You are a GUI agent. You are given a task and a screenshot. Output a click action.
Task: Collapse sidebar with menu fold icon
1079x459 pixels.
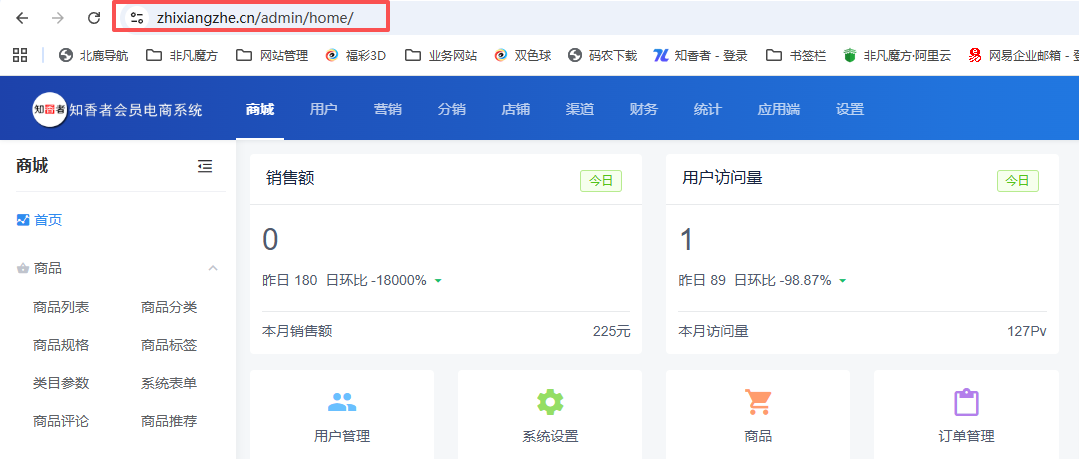tap(205, 166)
